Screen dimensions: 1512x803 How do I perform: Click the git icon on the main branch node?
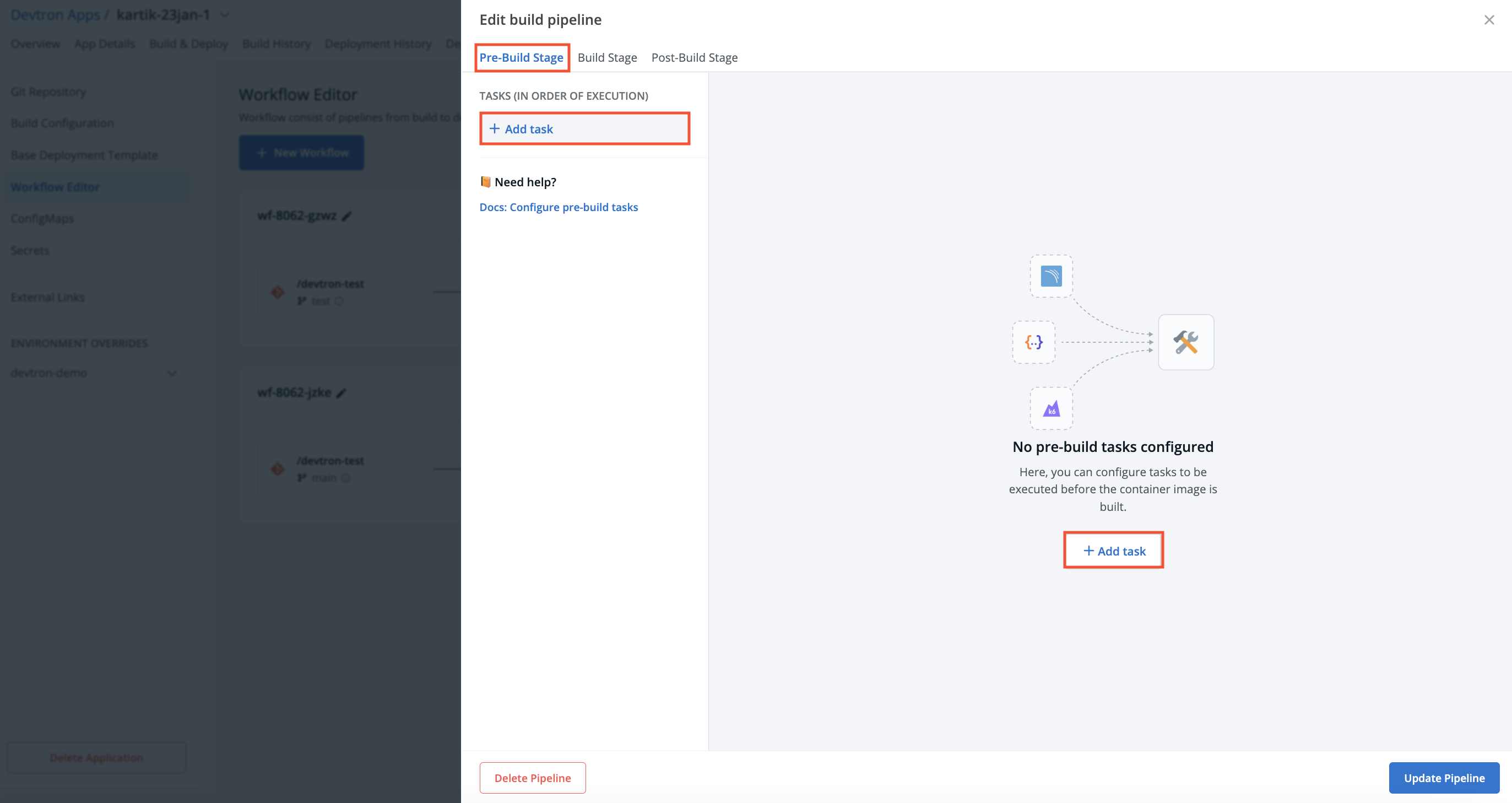point(278,469)
